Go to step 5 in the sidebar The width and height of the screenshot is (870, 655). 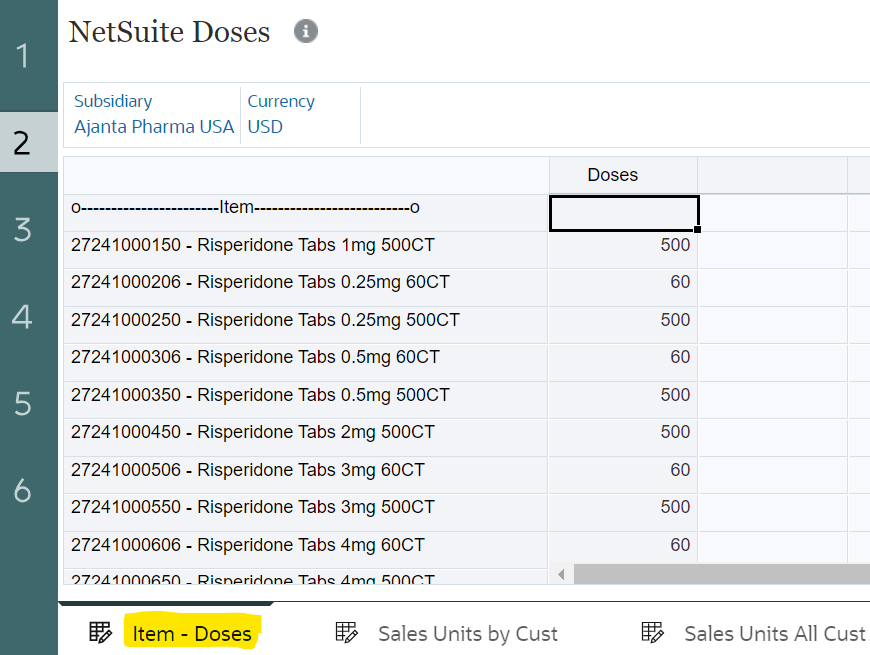click(x=23, y=404)
